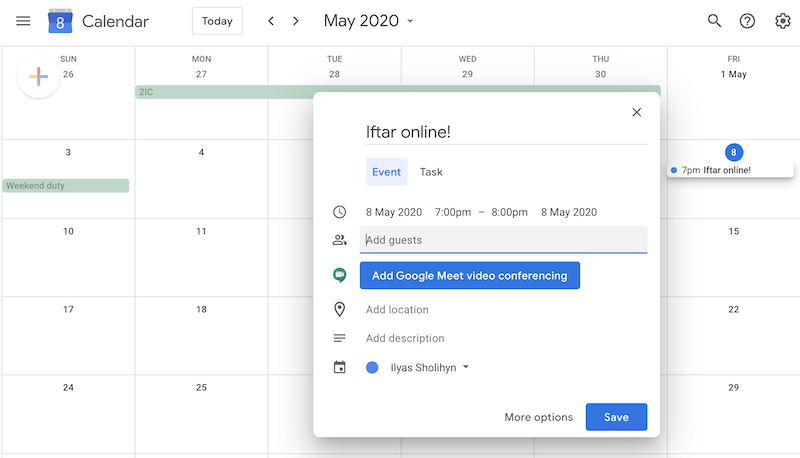Click date 29 in the Friday column
Viewport: 800px width, 458px height.
(734, 387)
